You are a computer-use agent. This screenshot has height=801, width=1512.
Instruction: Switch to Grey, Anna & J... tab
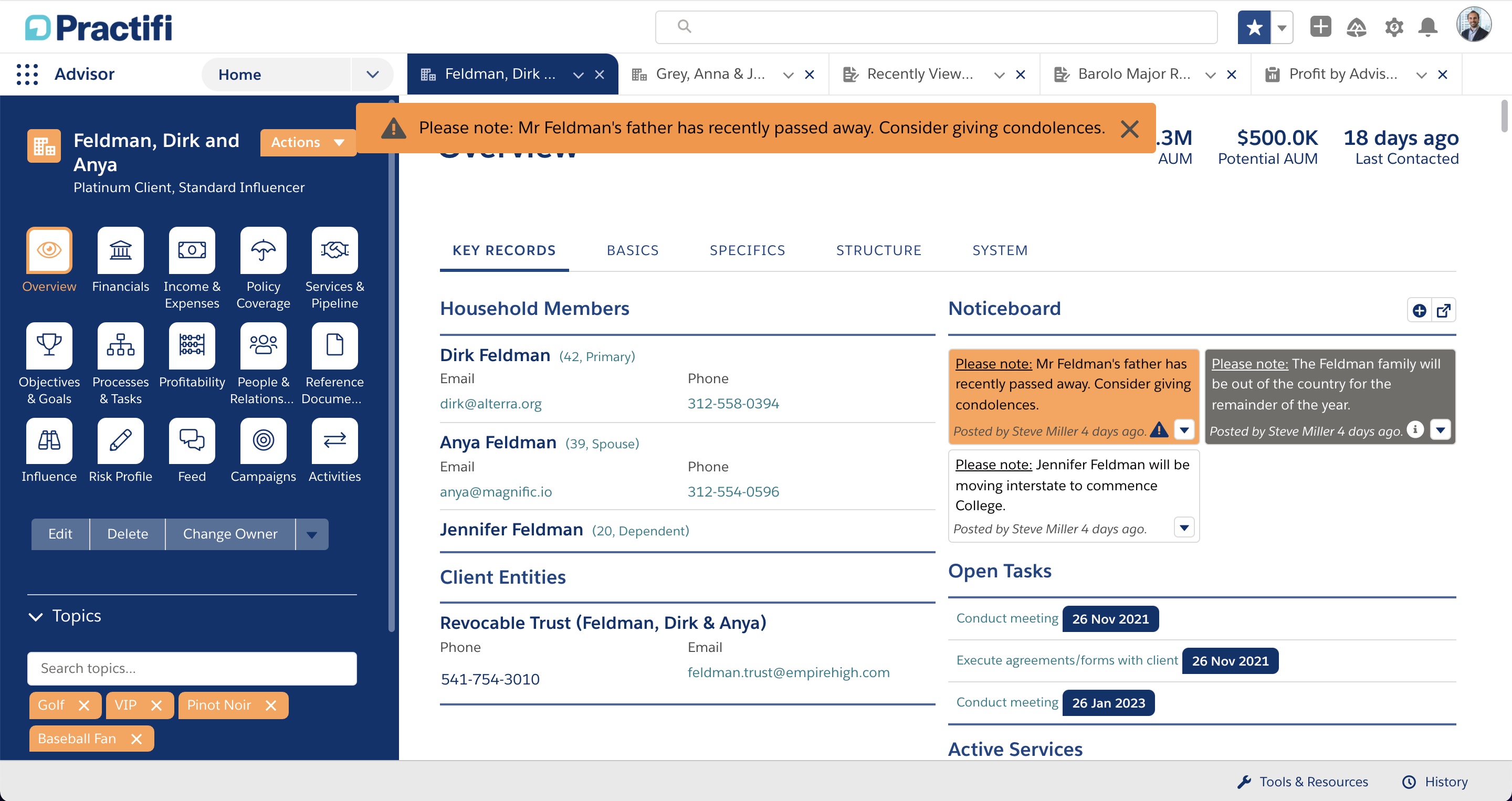[710, 74]
